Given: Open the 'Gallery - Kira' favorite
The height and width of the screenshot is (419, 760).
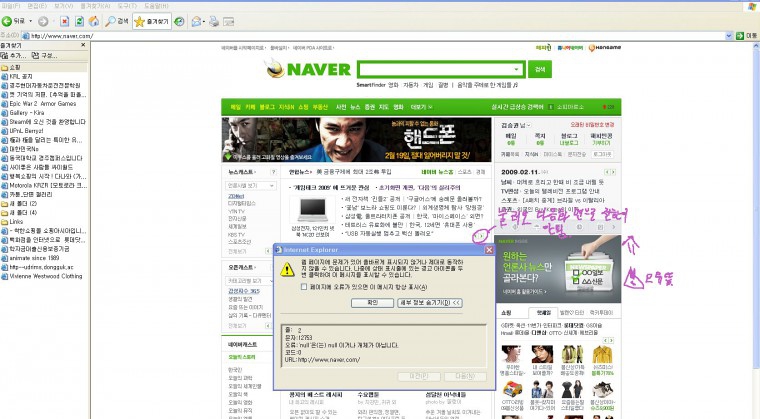Looking at the screenshot, I should click(x=27, y=113).
